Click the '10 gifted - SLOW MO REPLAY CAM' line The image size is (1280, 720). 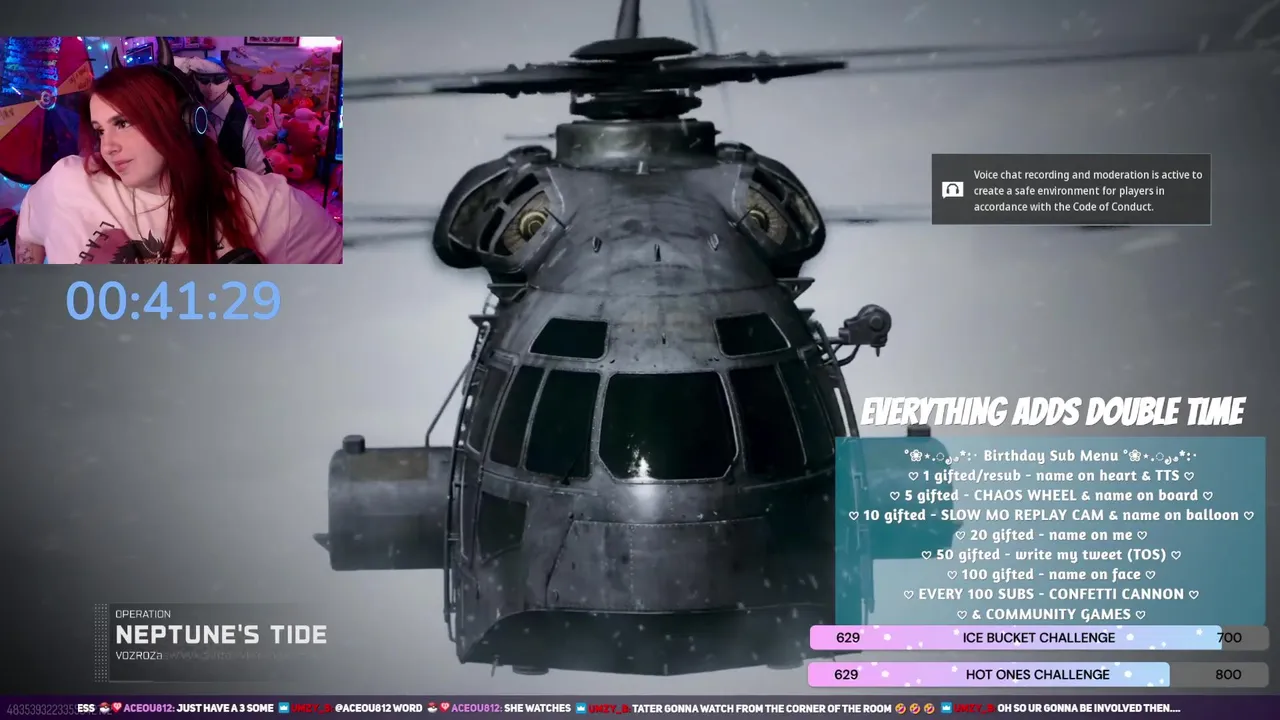1051,515
